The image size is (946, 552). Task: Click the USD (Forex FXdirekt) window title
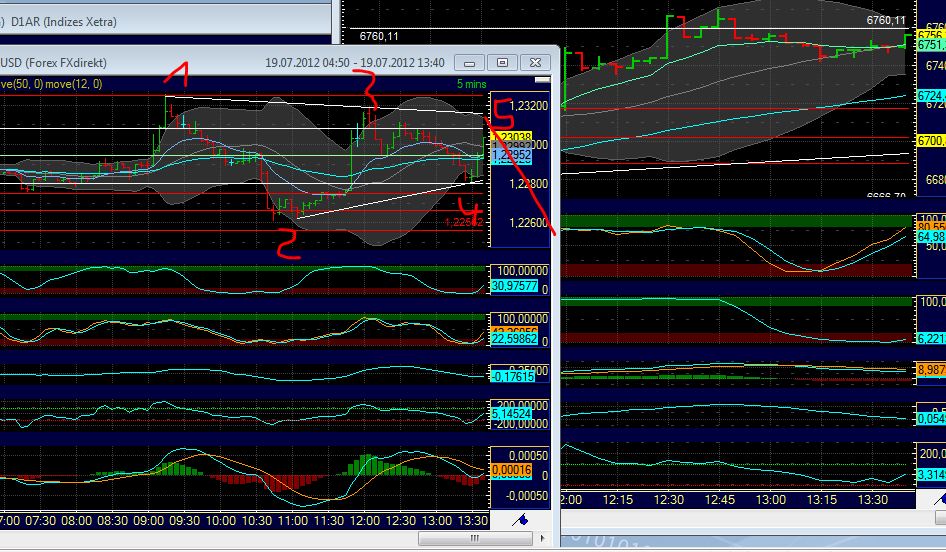click(54, 63)
